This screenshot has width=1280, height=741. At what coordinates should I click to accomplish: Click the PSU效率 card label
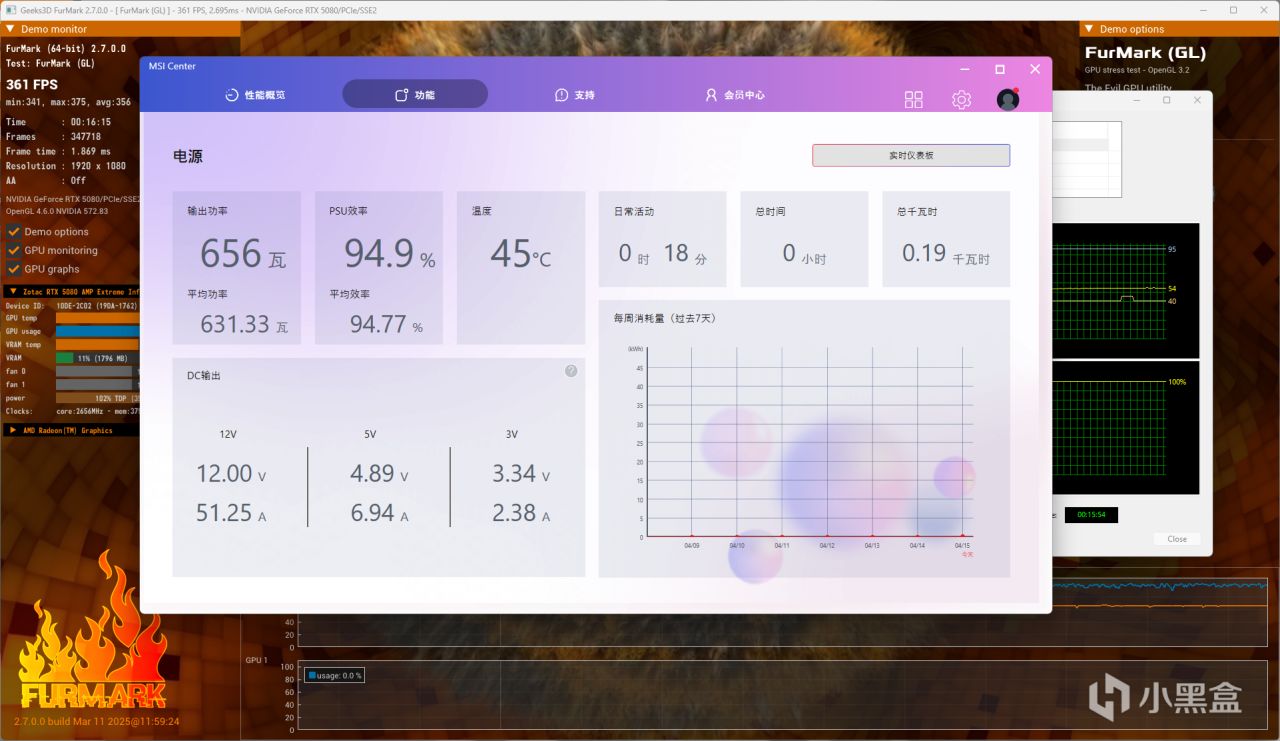(349, 212)
